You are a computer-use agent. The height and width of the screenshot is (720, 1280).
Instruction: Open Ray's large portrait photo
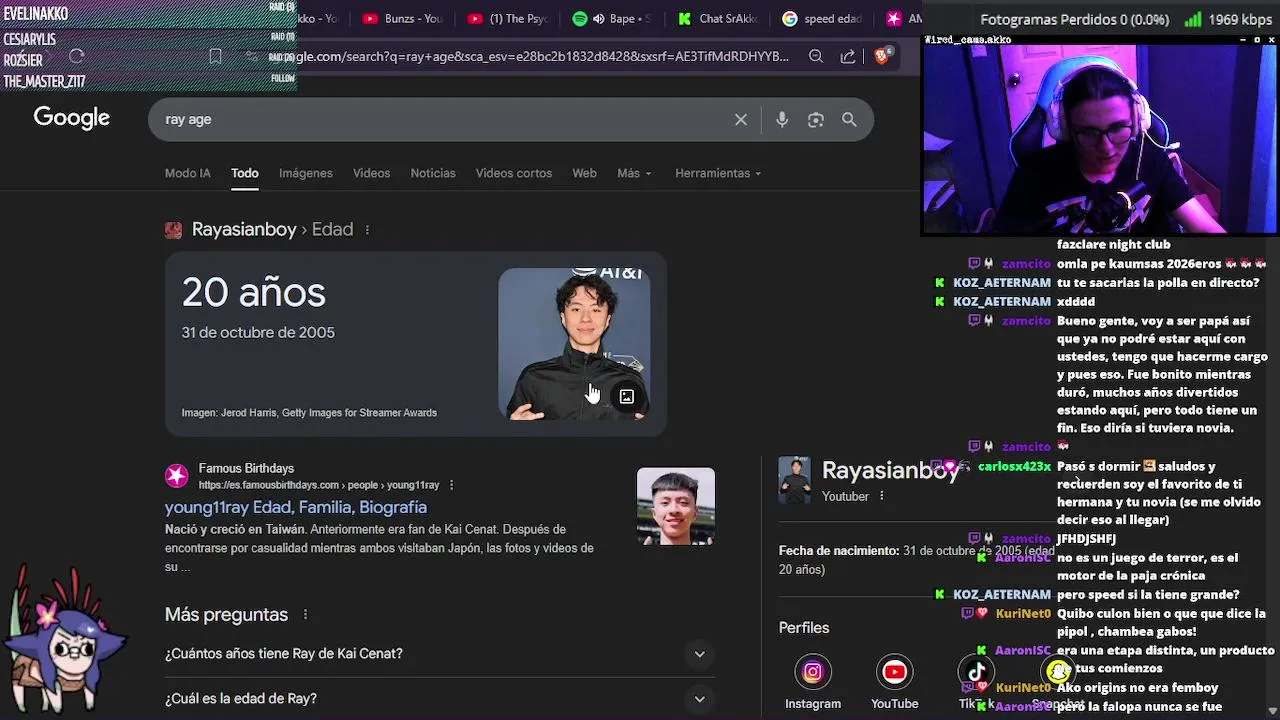574,344
